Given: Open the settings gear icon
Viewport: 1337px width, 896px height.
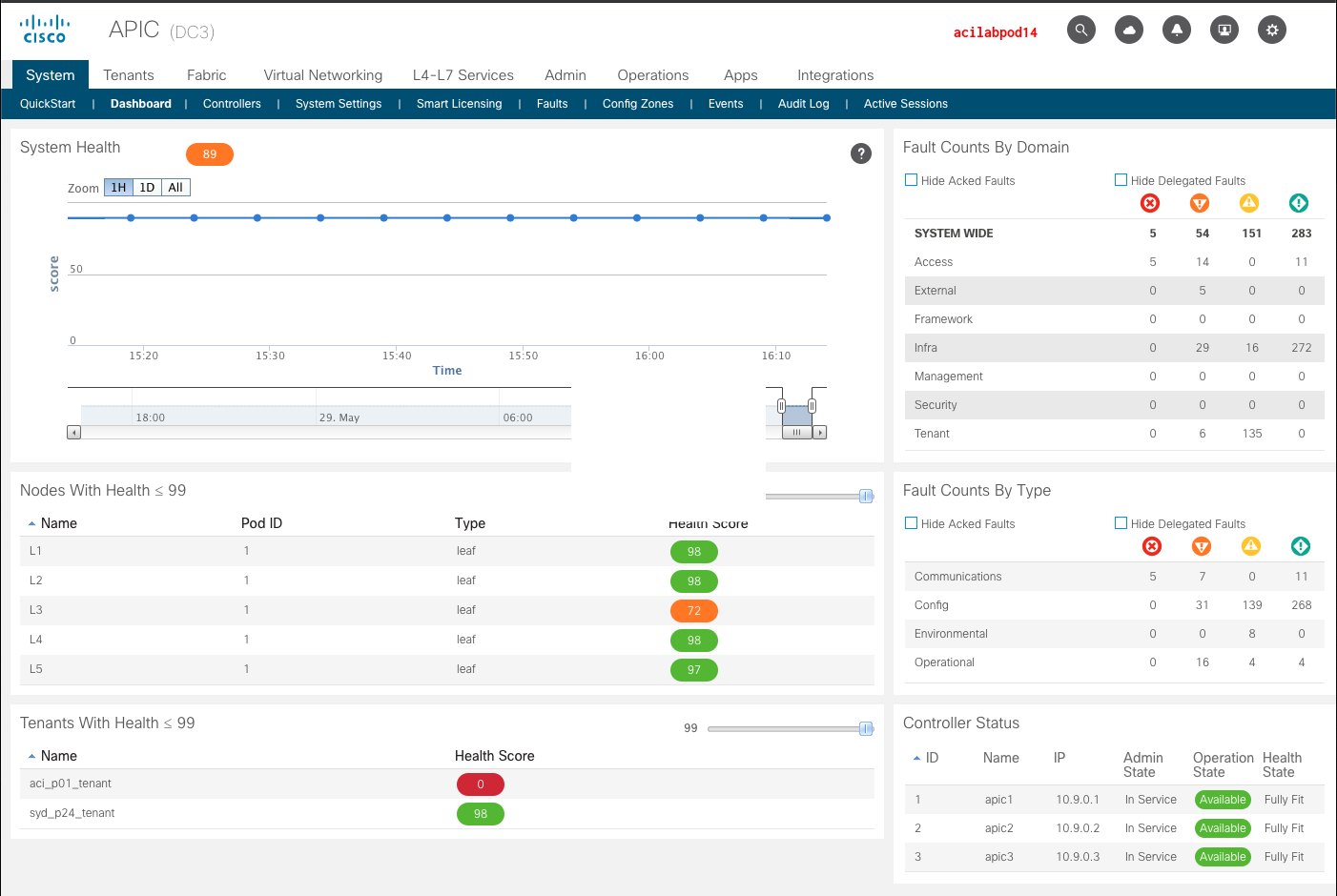Looking at the screenshot, I should [x=1272, y=31].
